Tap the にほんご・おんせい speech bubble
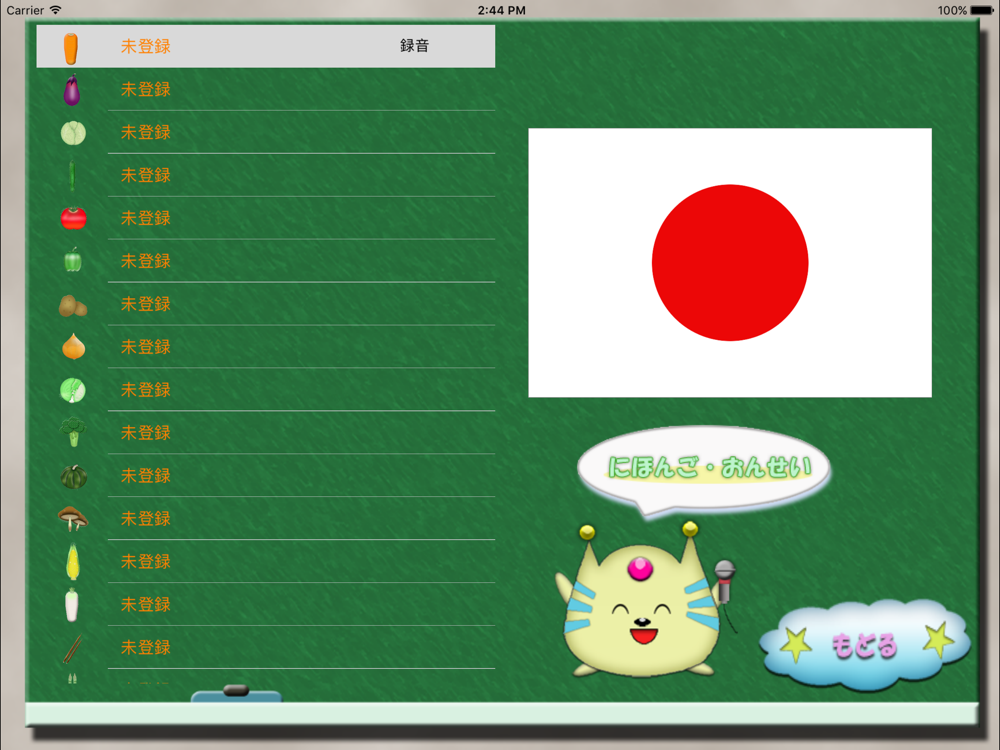Image resolution: width=1000 pixels, height=750 pixels. click(704, 470)
